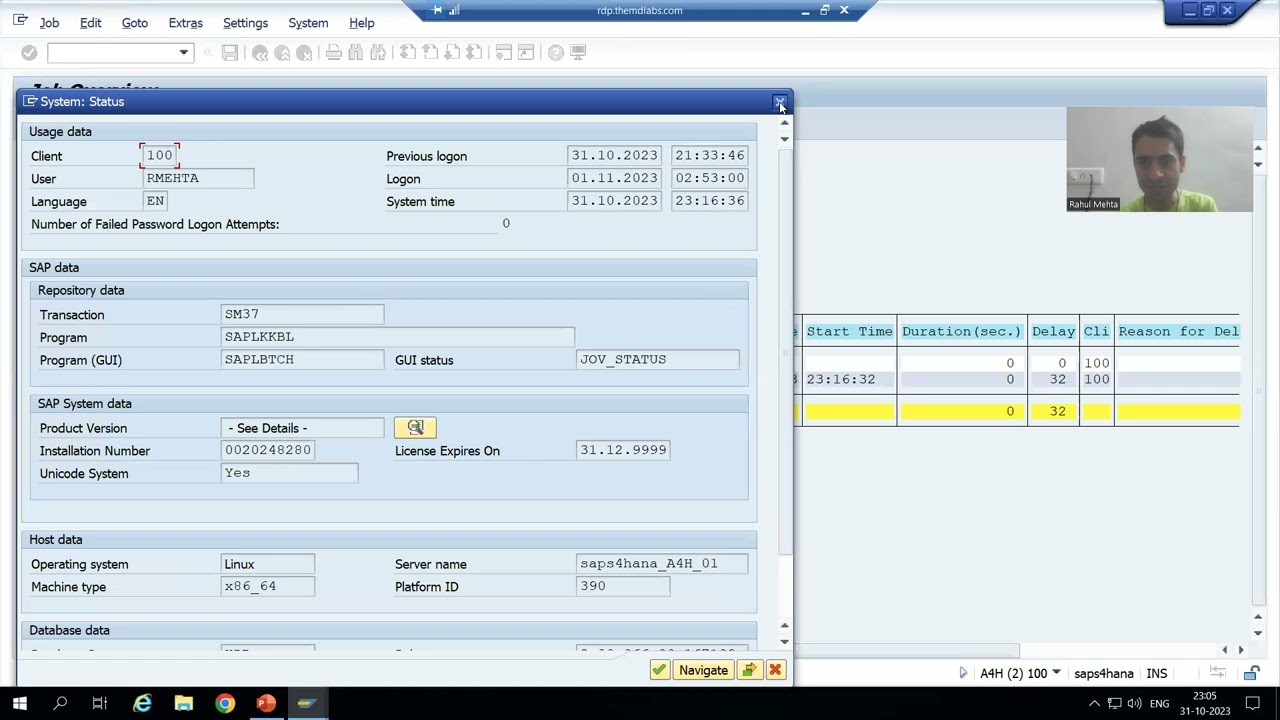This screenshot has height=720, width=1280.
Task: Click the Cancel icon in SAP toolbar
Action: pos(304,52)
